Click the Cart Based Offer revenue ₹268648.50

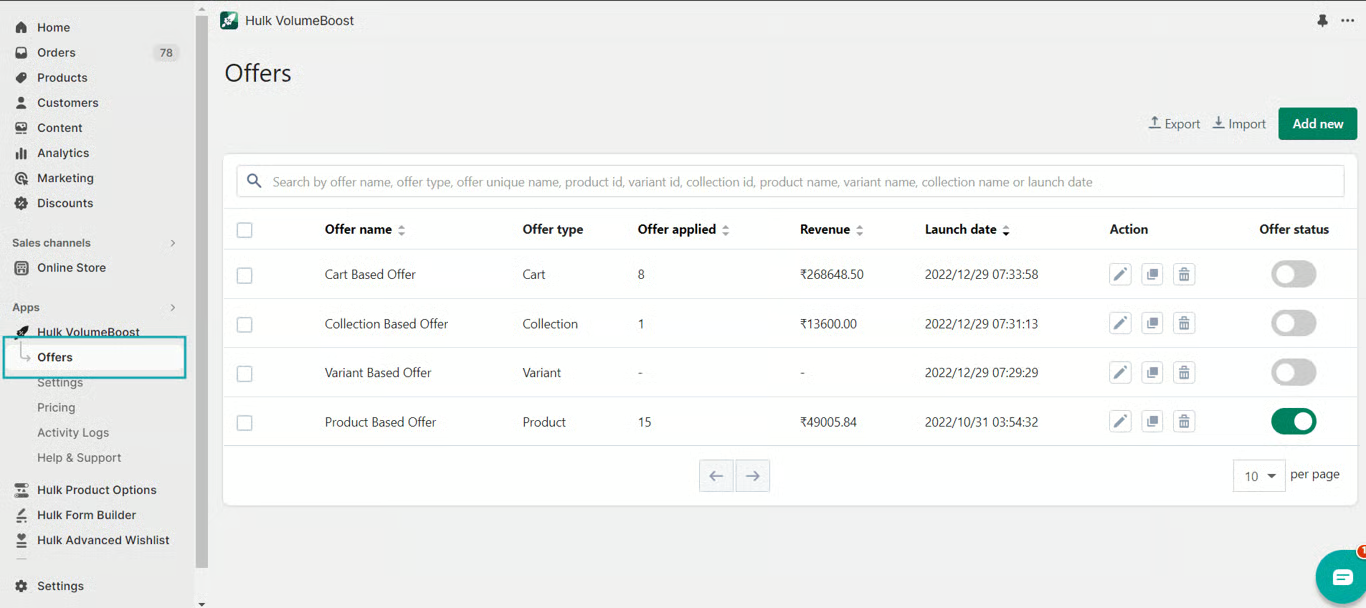(832, 274)
